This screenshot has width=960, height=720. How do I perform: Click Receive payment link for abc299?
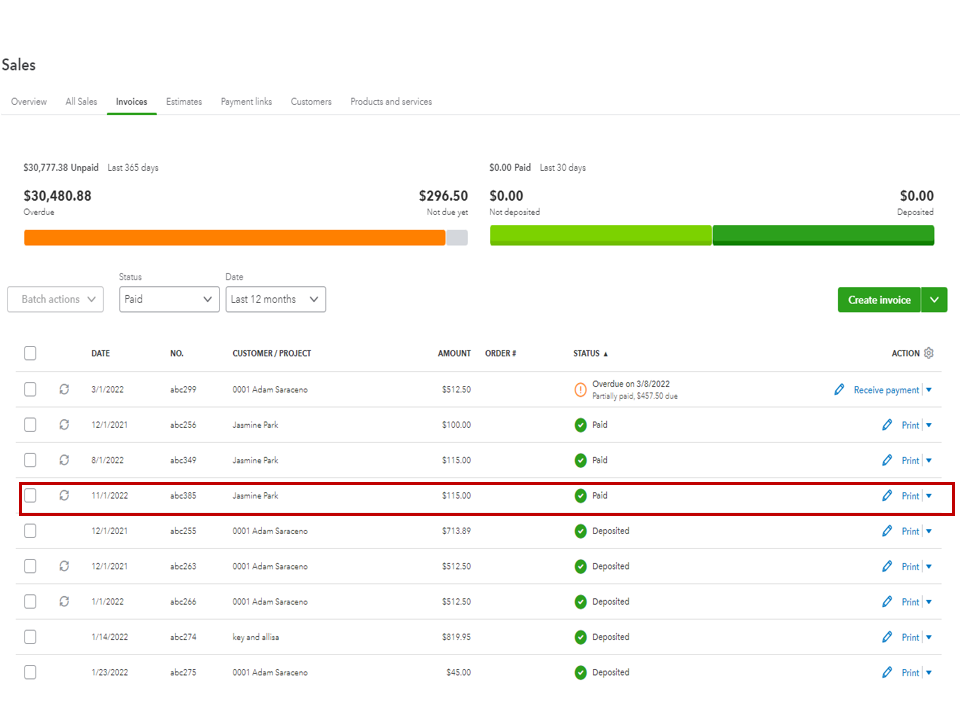[886, 390]
